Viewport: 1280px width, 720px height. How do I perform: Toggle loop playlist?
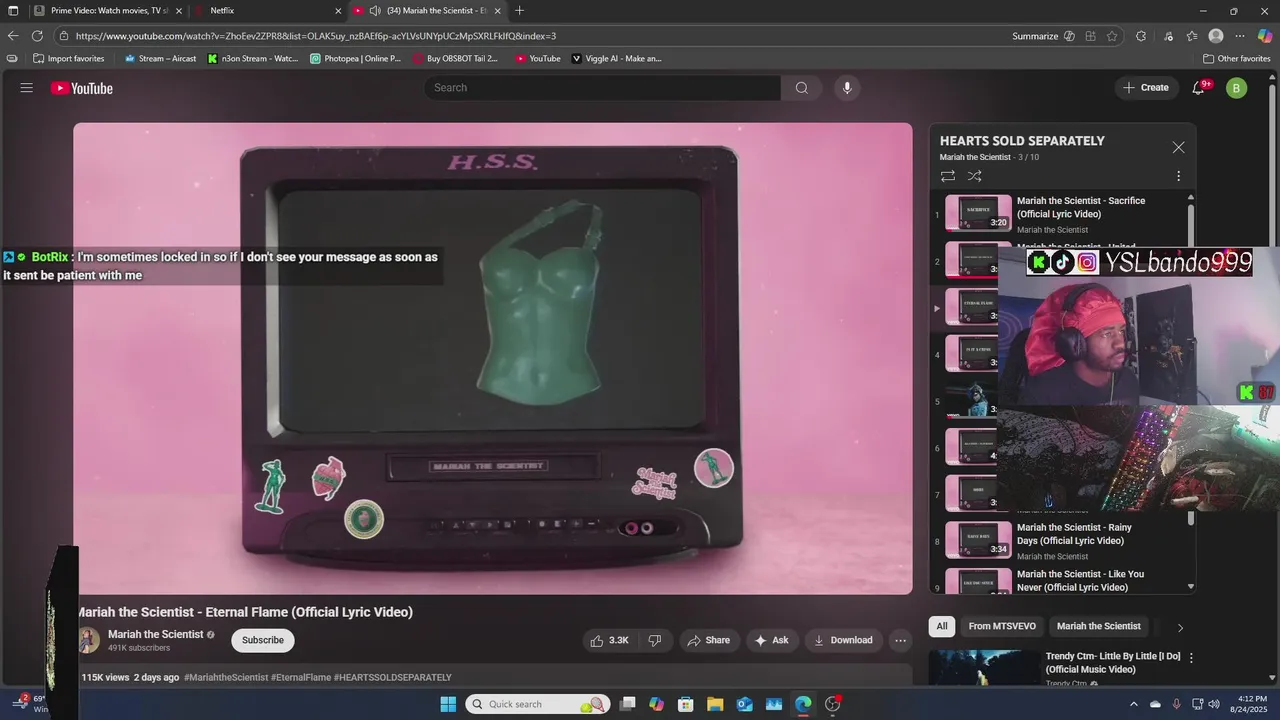coord(948,176)
